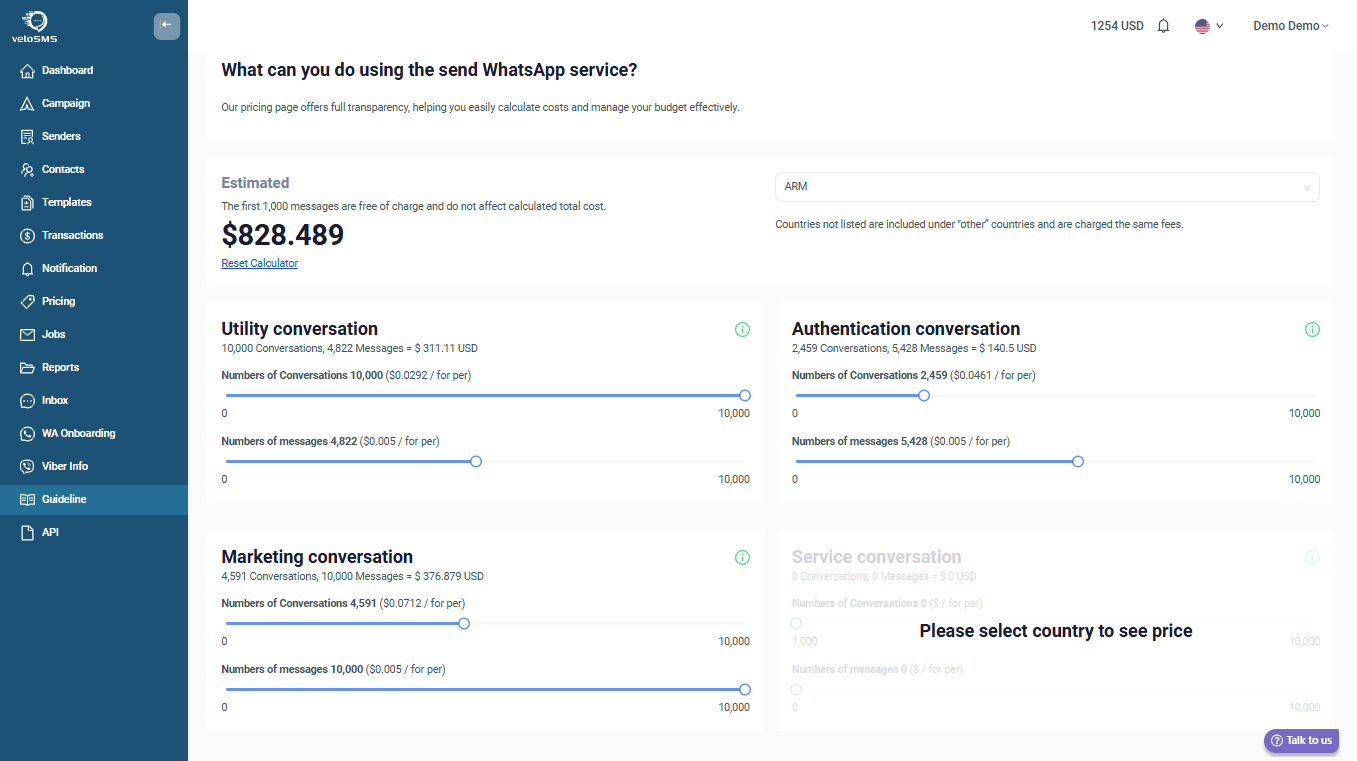Click the Dashboard home icon
The height and width of the screenshot is (761, 1357).
(27, 71)
